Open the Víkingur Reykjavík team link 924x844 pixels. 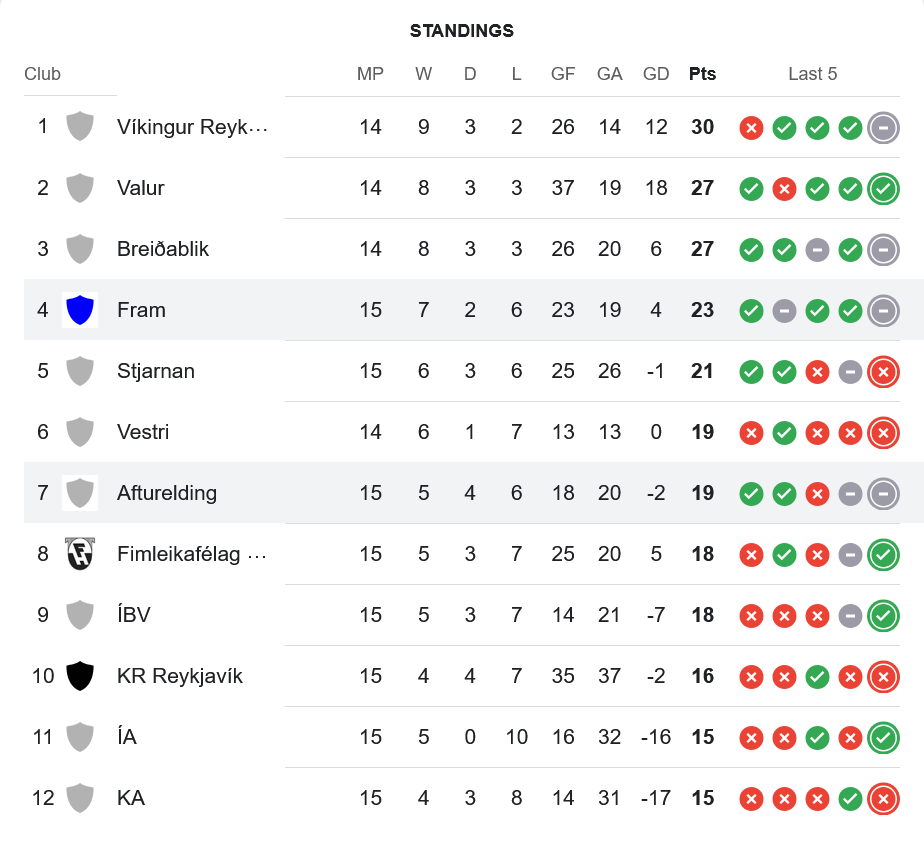coord(192,127)
